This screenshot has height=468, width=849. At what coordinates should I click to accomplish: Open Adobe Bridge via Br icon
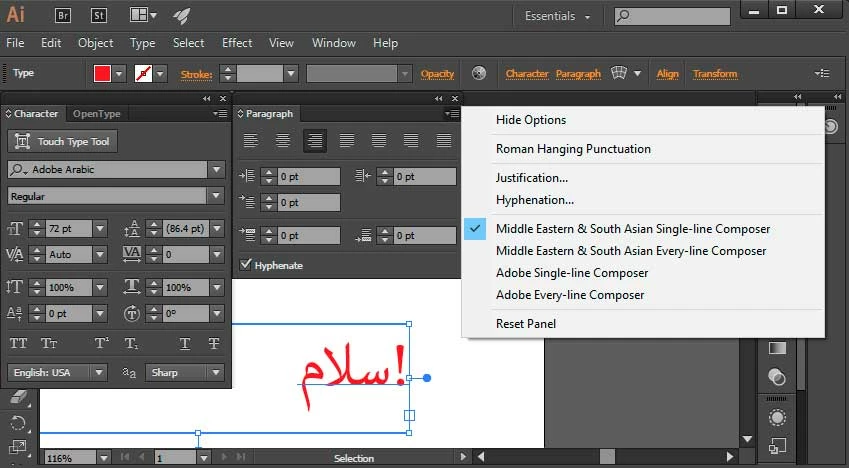[63, 15]
